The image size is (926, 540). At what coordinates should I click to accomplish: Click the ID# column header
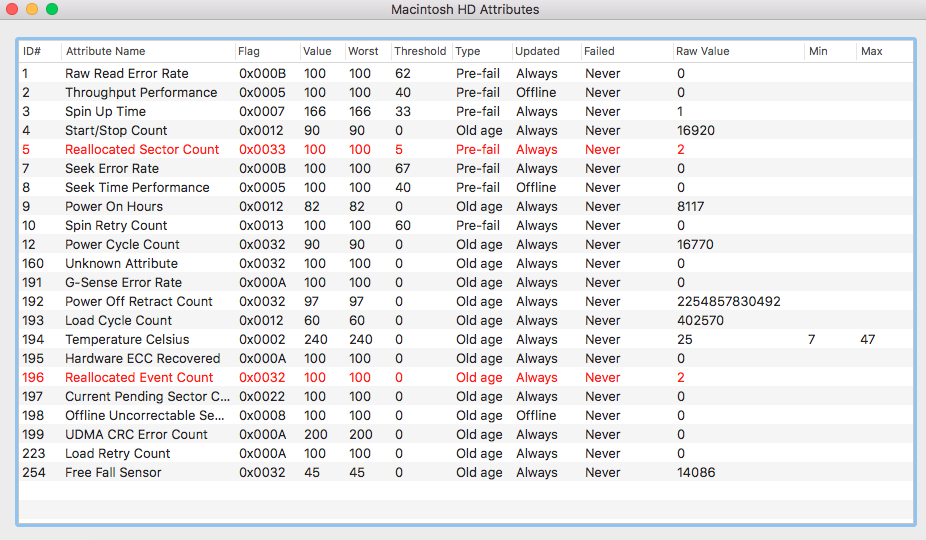pos(40,51)
